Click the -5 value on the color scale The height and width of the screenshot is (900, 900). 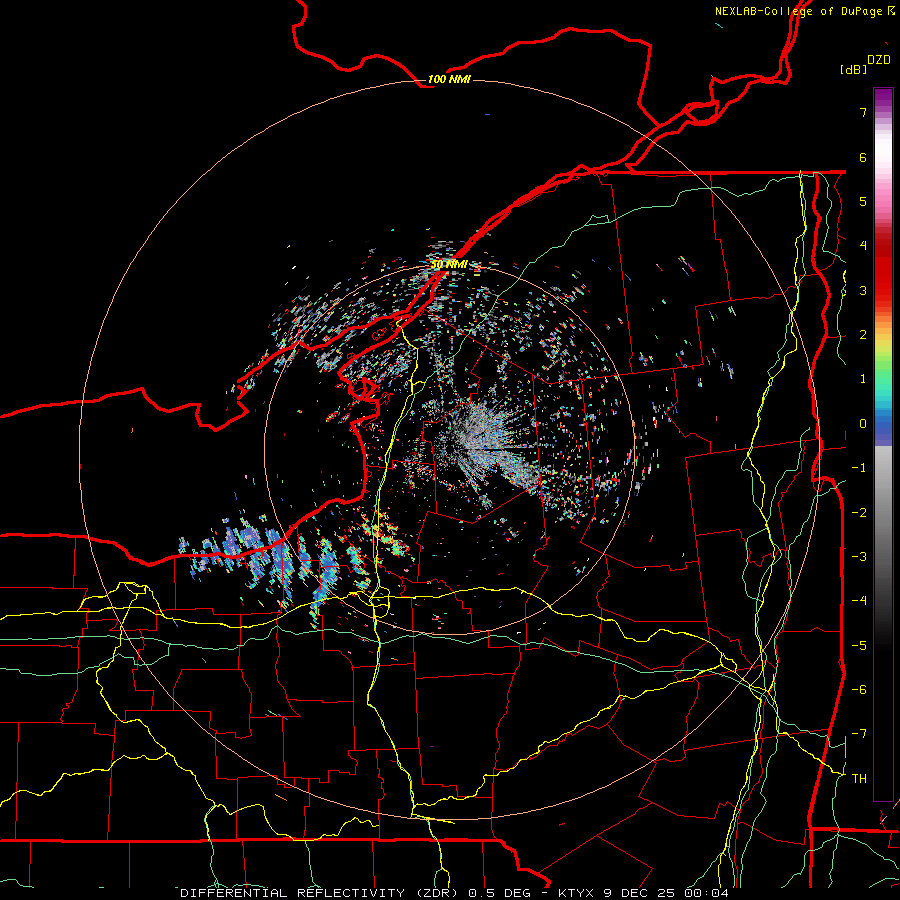pyautogui.click(x=859, y=646)
